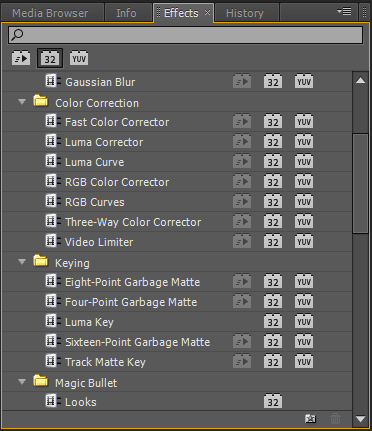Click the scroll up arrow
Viewport: 372px width, 431px height.
pyautogui.click(x=360, y=80)
